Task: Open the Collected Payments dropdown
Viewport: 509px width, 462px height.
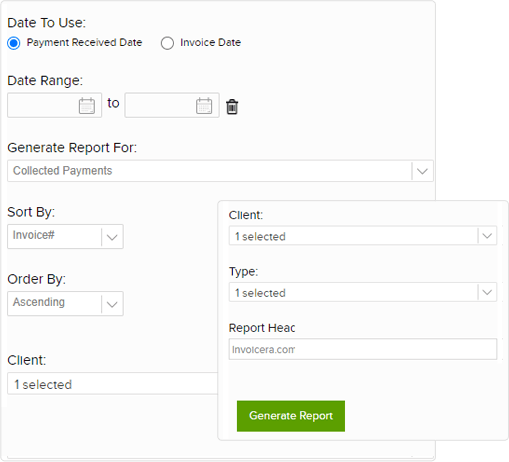Action: tap(220, 171)
